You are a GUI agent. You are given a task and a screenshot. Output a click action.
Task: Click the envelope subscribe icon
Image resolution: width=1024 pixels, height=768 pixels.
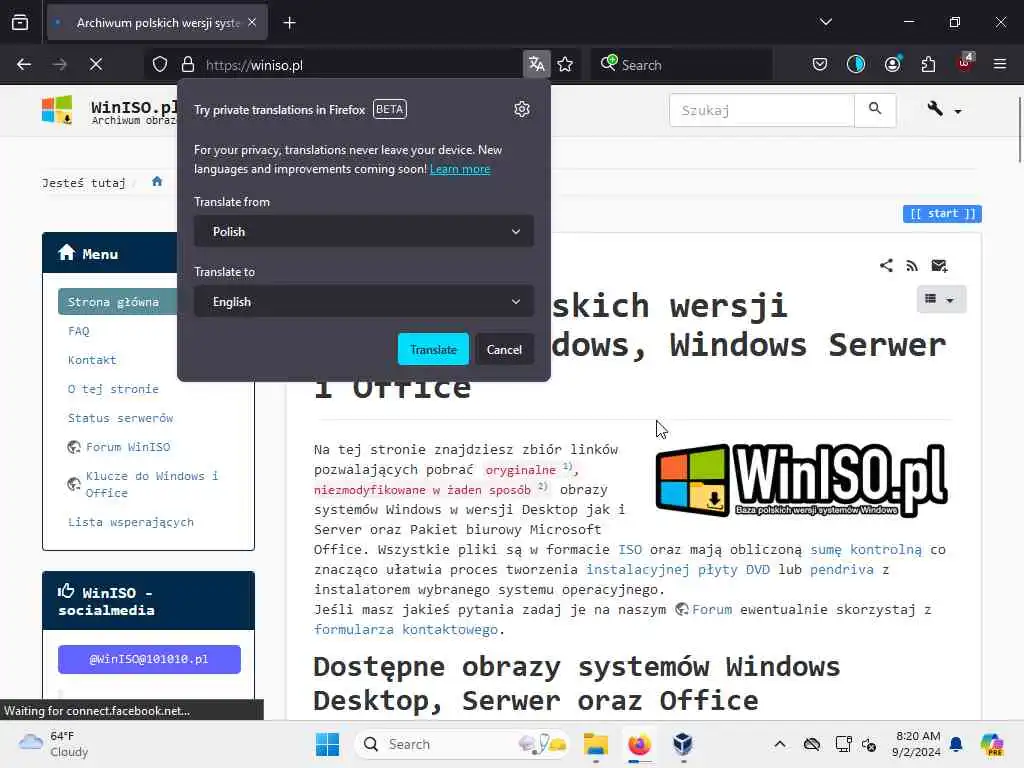[939, 265]
